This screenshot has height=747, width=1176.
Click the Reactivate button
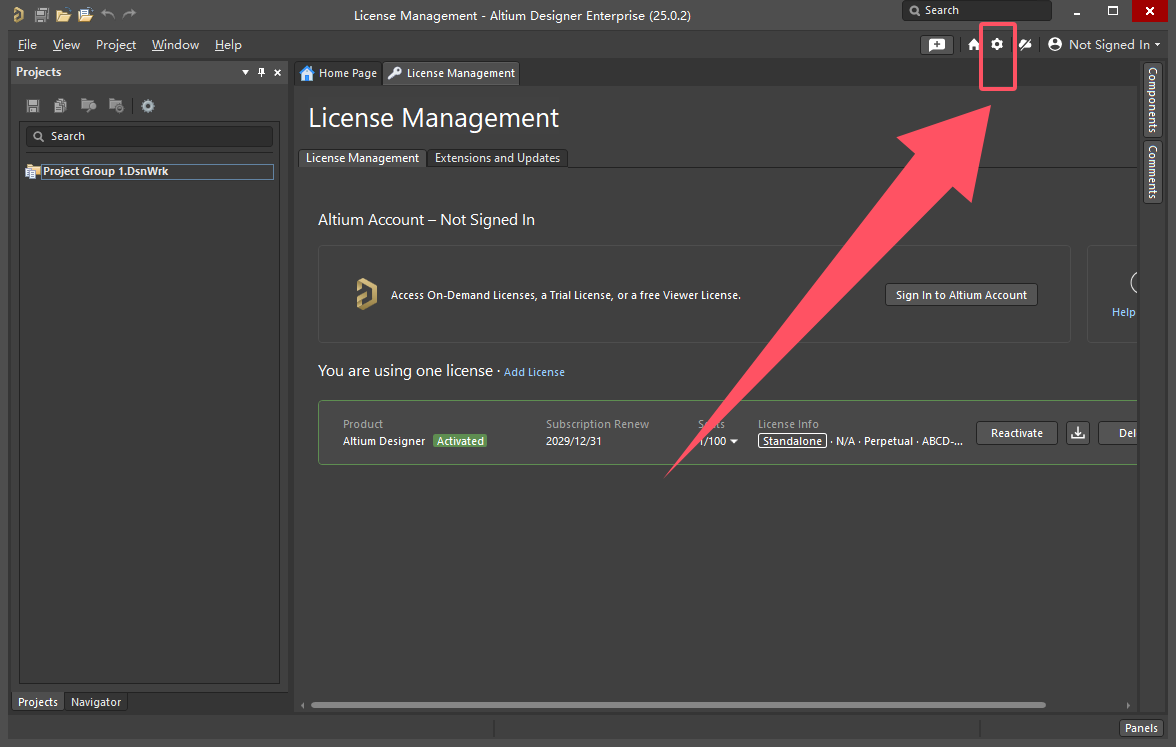point(1016,433)
